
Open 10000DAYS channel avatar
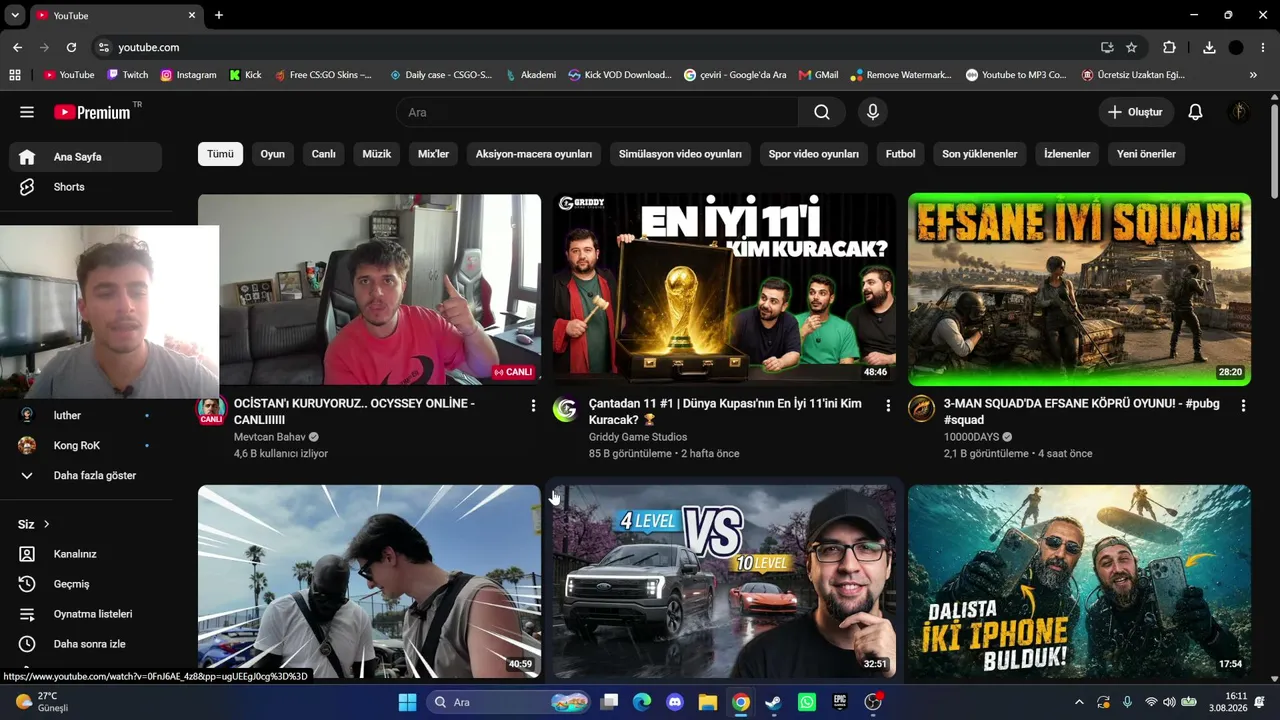tap(921, 409)
